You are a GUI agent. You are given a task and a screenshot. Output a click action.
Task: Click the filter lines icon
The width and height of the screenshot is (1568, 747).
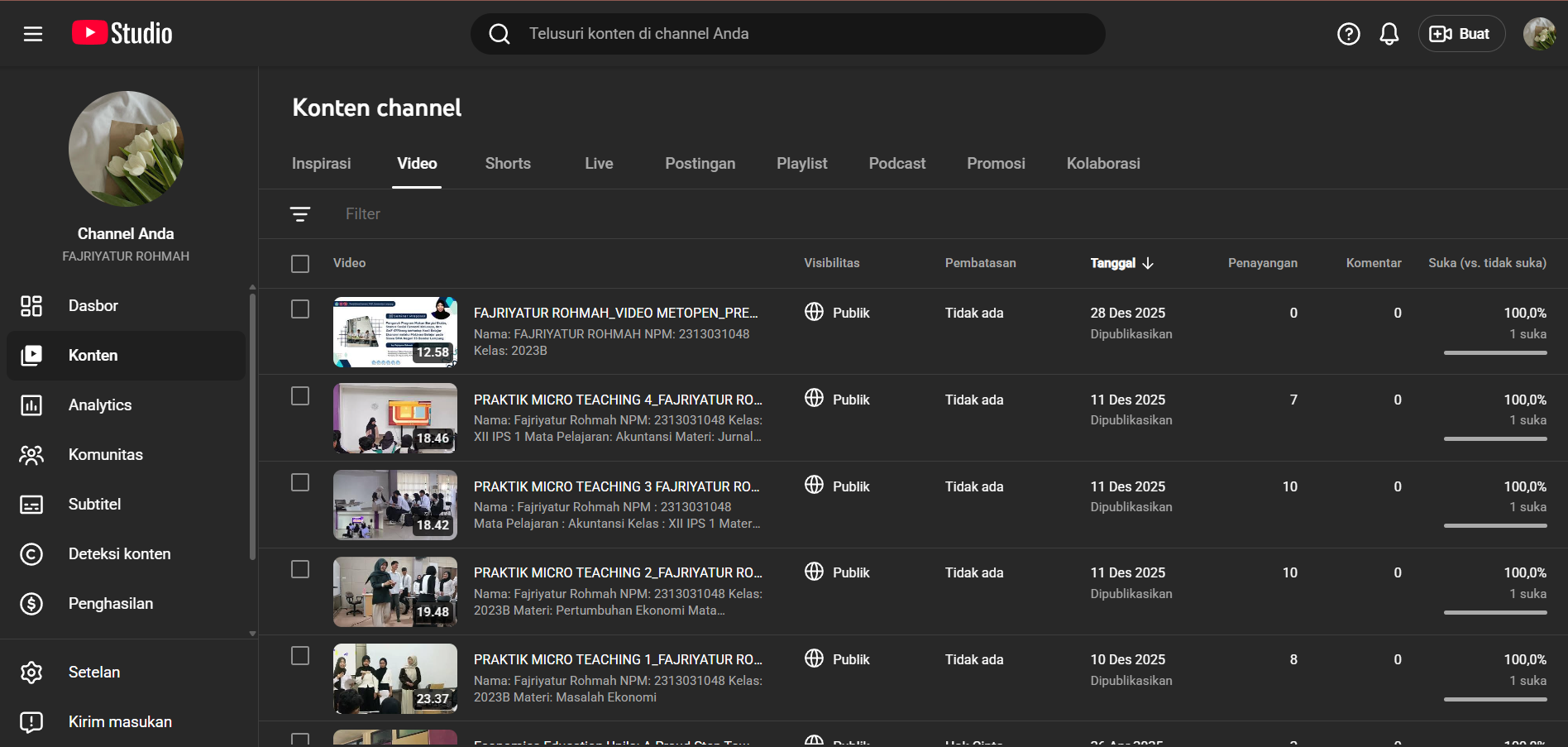[x=300, y=214]
